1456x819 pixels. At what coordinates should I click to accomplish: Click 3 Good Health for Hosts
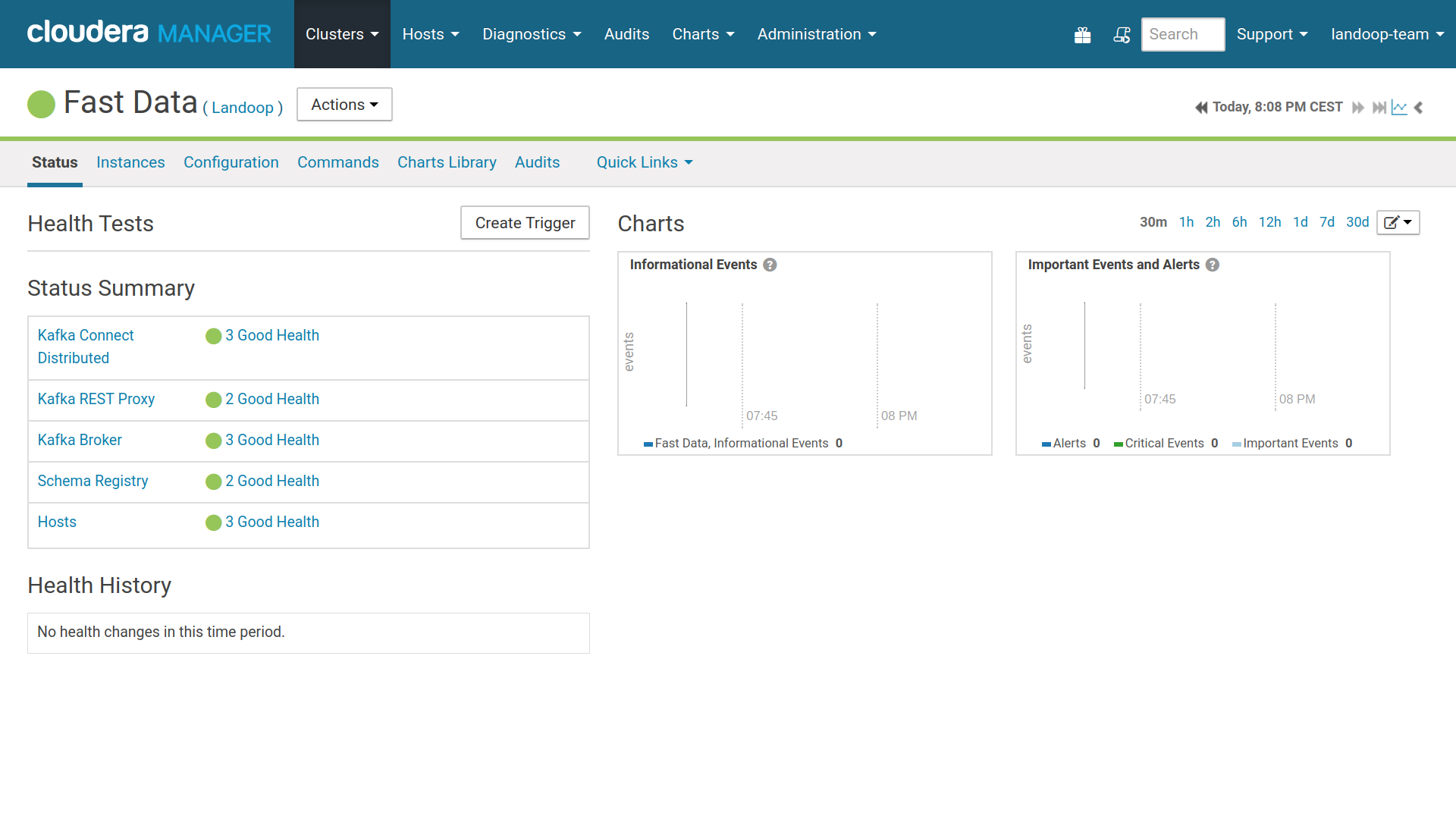tap(272, 522)
